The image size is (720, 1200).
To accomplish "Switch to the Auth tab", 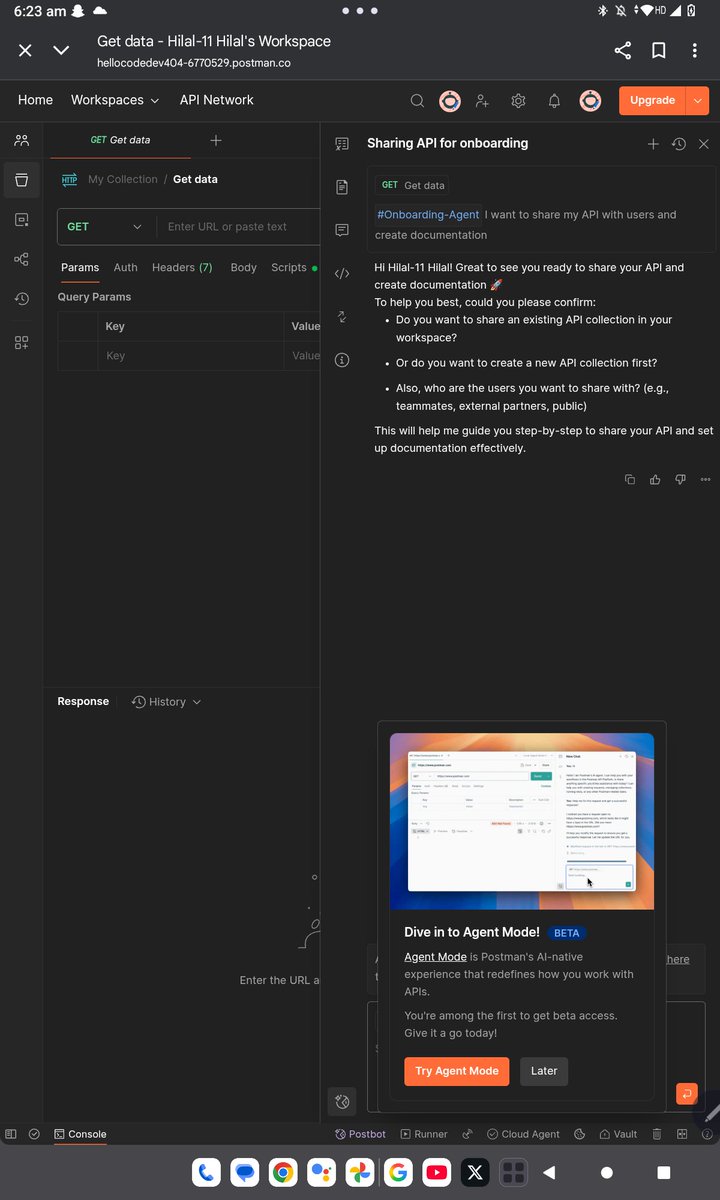I will point(126,268).
